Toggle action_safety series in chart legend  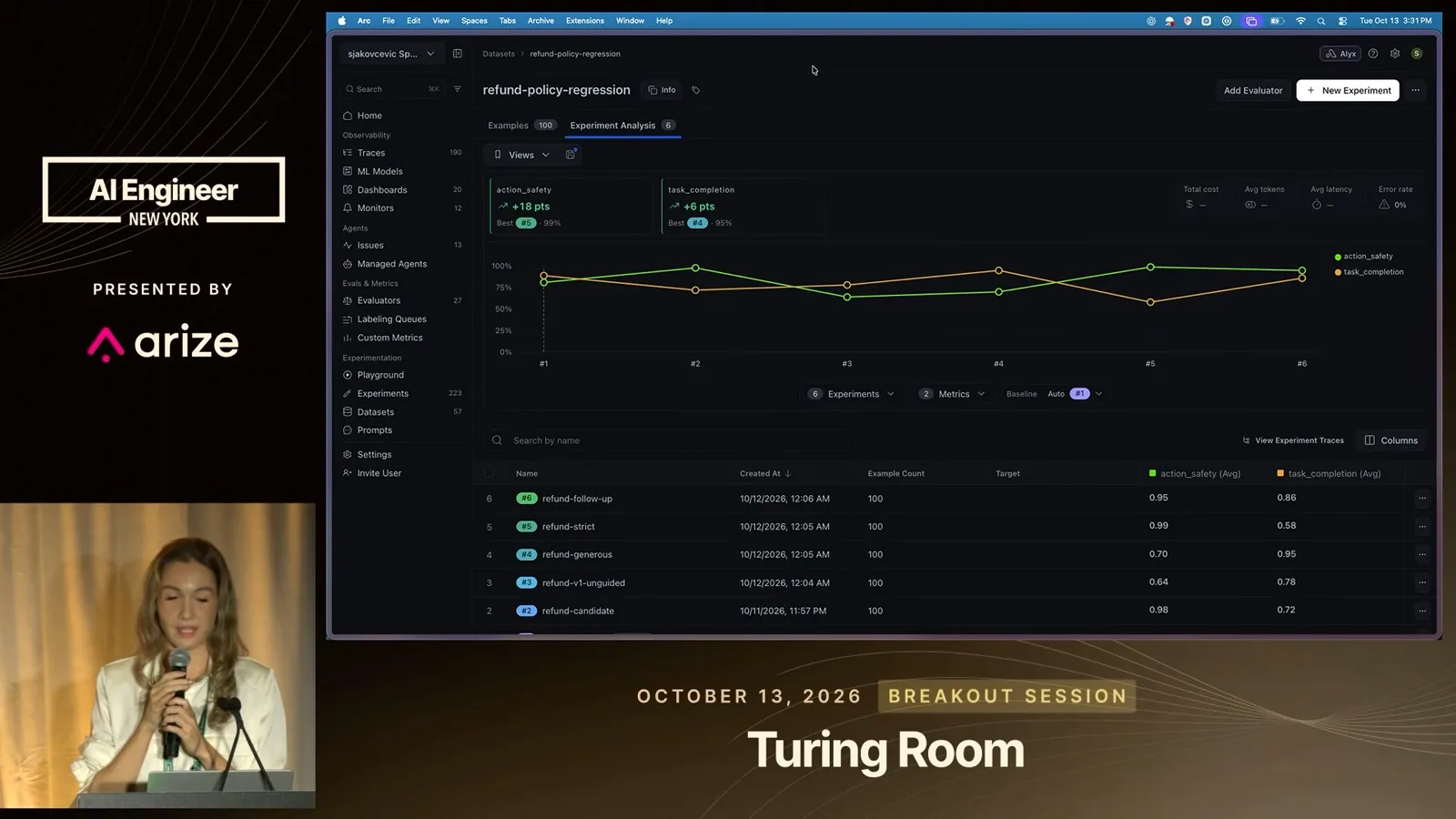coord(1363,257)
